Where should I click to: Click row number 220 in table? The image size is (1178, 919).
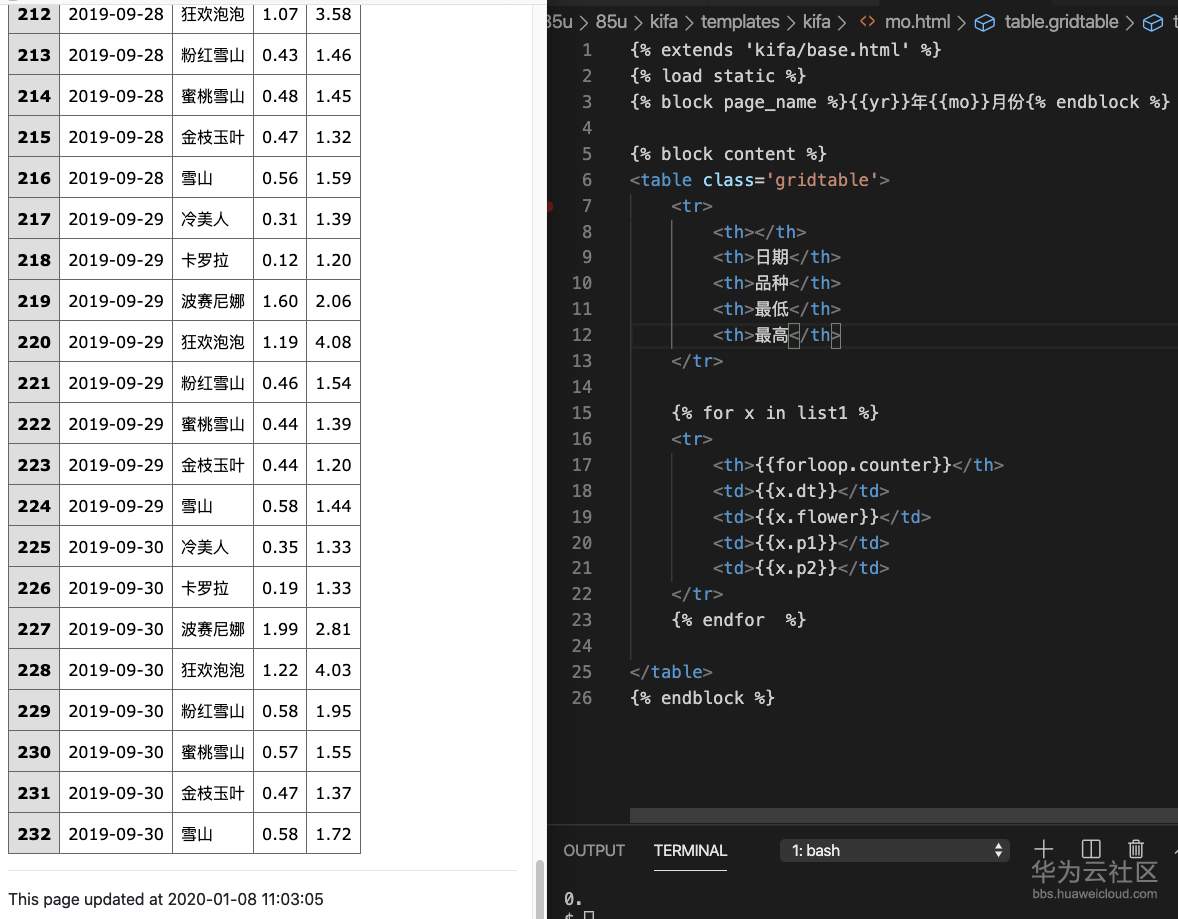coord(34,342)
